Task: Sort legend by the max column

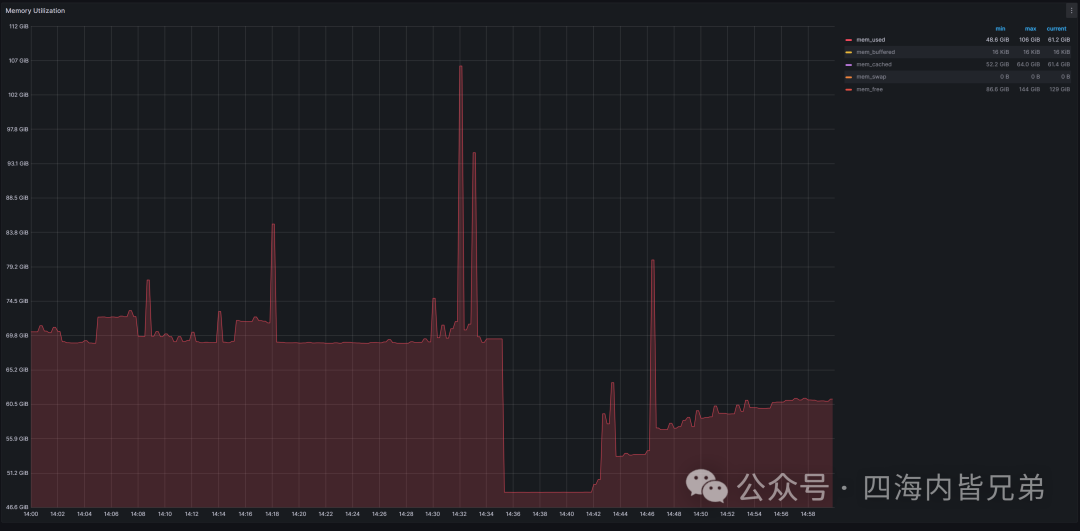Action: pos(1030,29)
